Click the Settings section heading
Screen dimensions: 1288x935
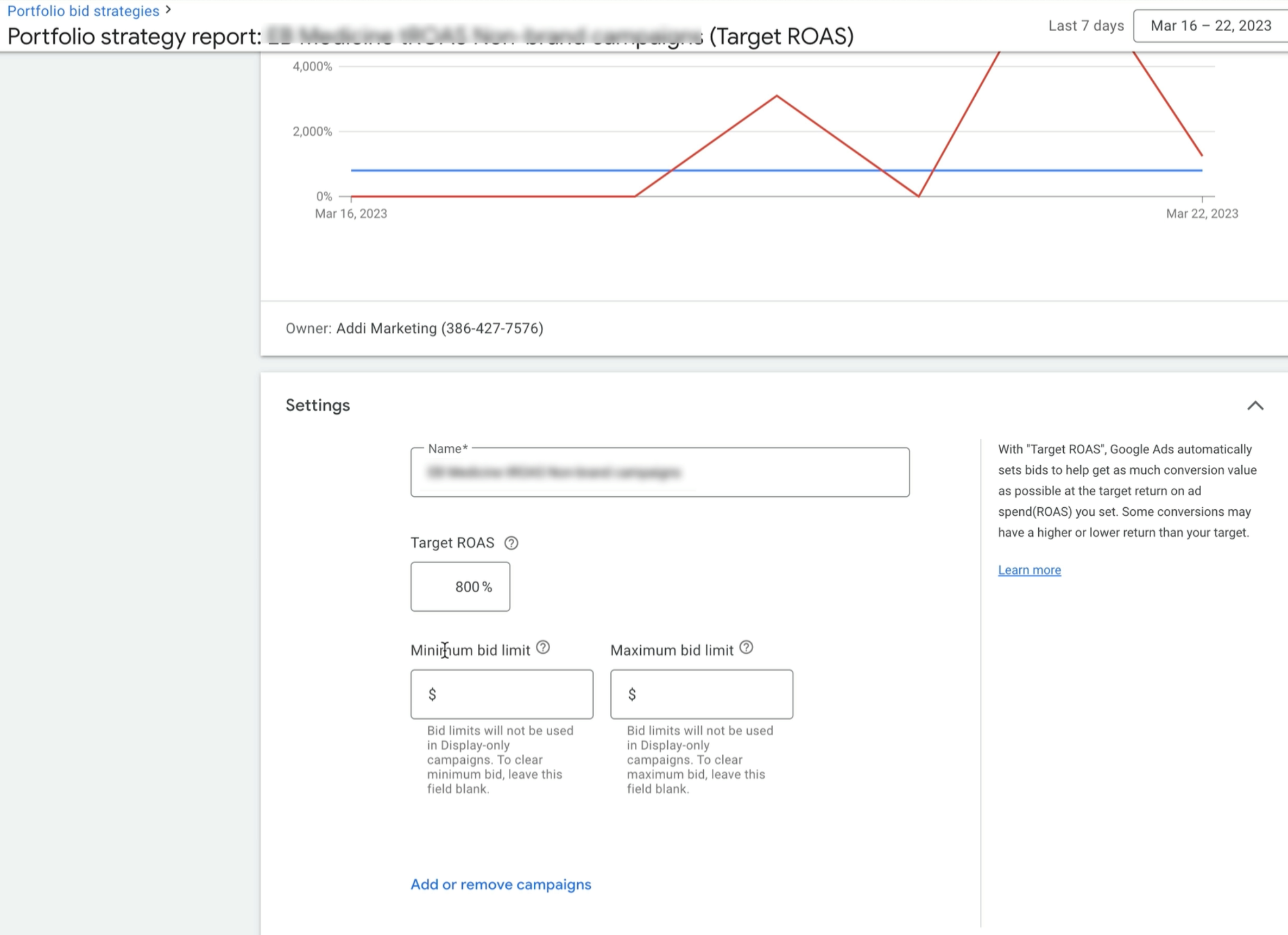(x=318, y=406)
